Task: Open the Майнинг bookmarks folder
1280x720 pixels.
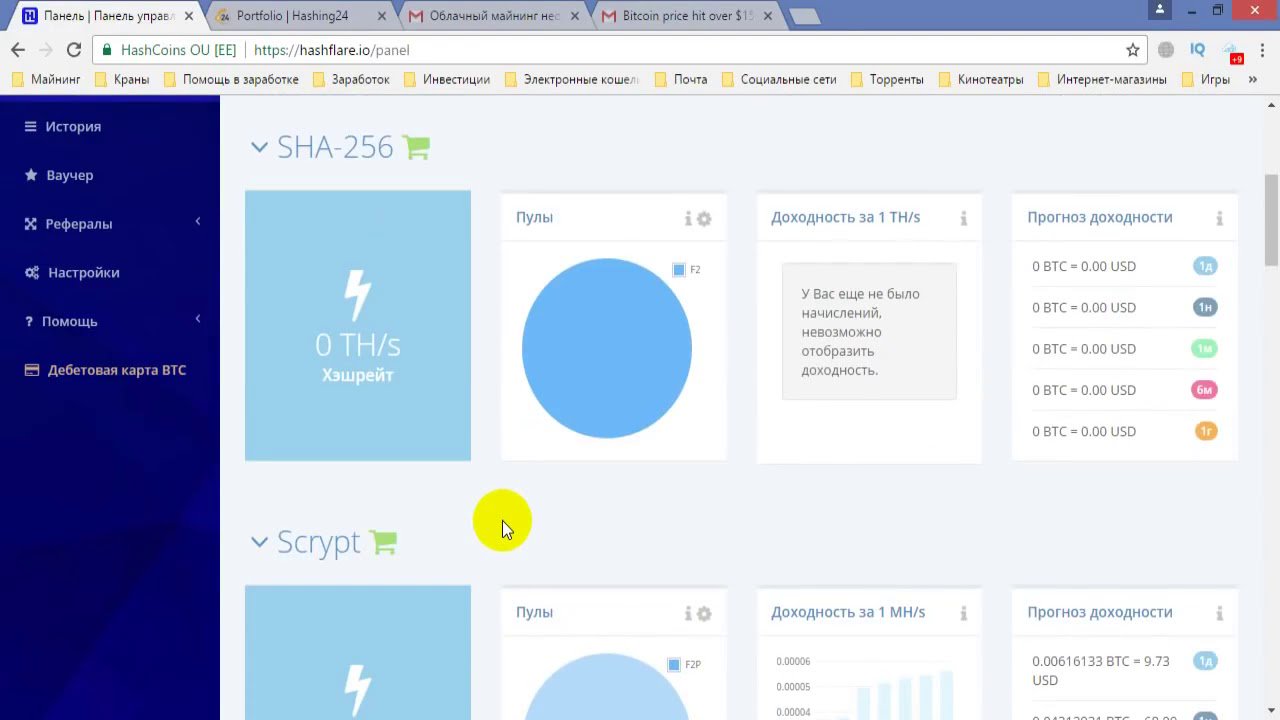Action: tap(46, 79)
